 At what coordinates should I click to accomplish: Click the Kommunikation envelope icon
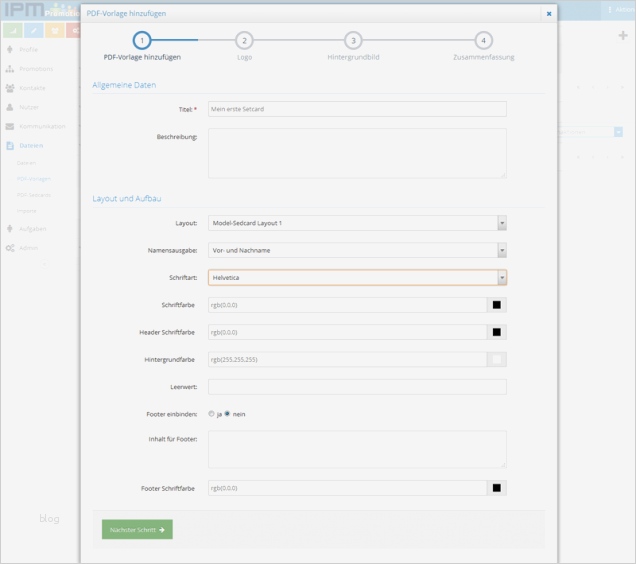10,127
